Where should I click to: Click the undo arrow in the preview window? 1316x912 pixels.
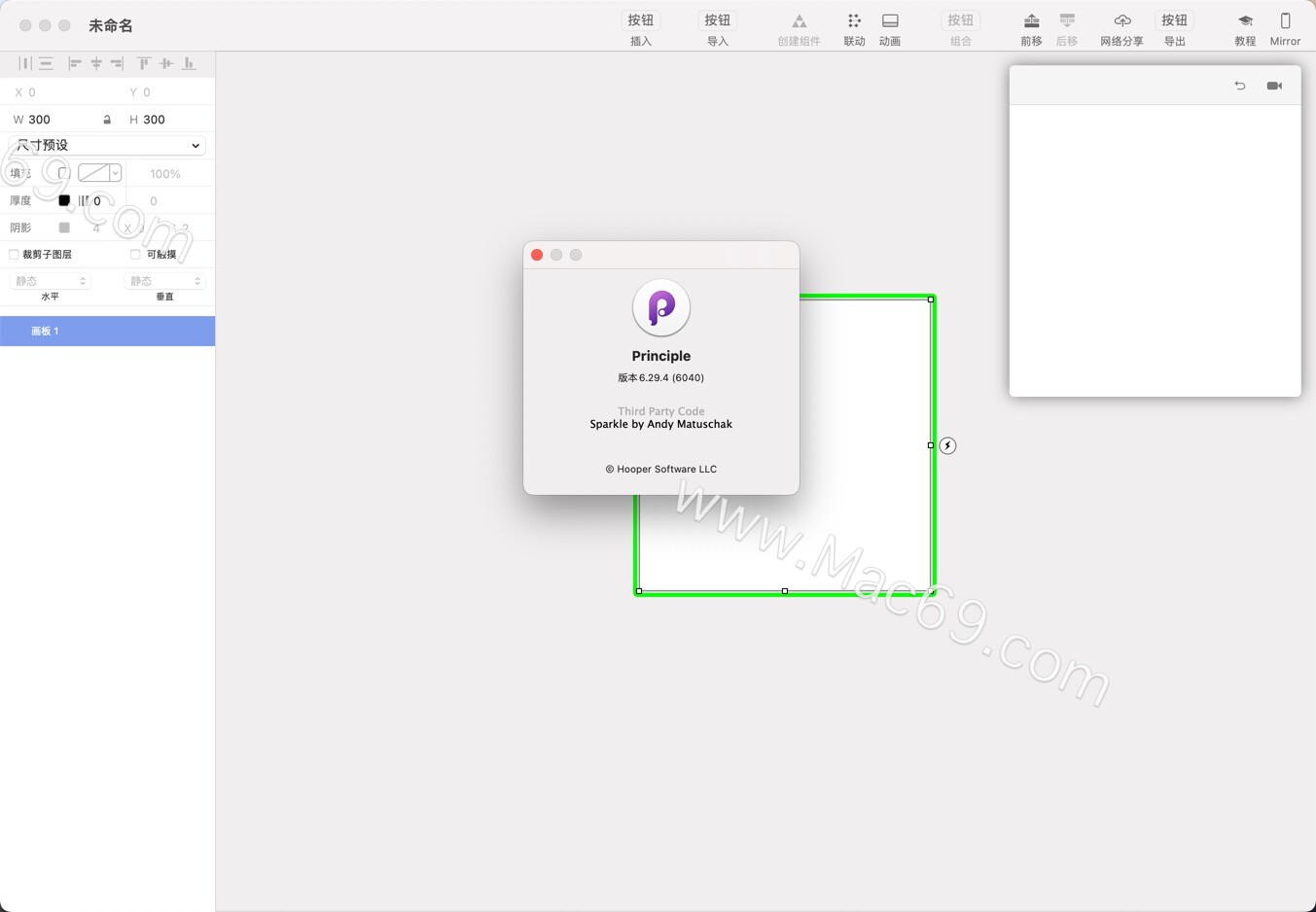click(x=1239, y=86)
